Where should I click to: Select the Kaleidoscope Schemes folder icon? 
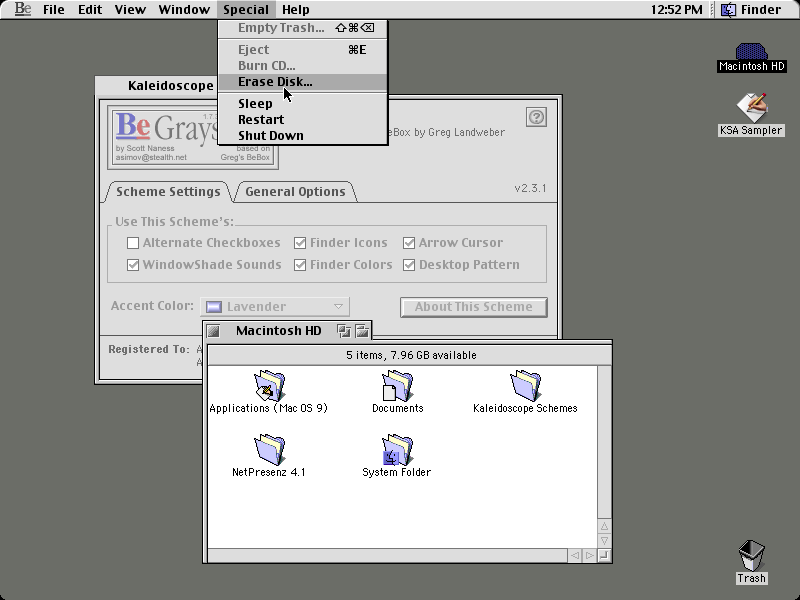[x=525, y=385]
